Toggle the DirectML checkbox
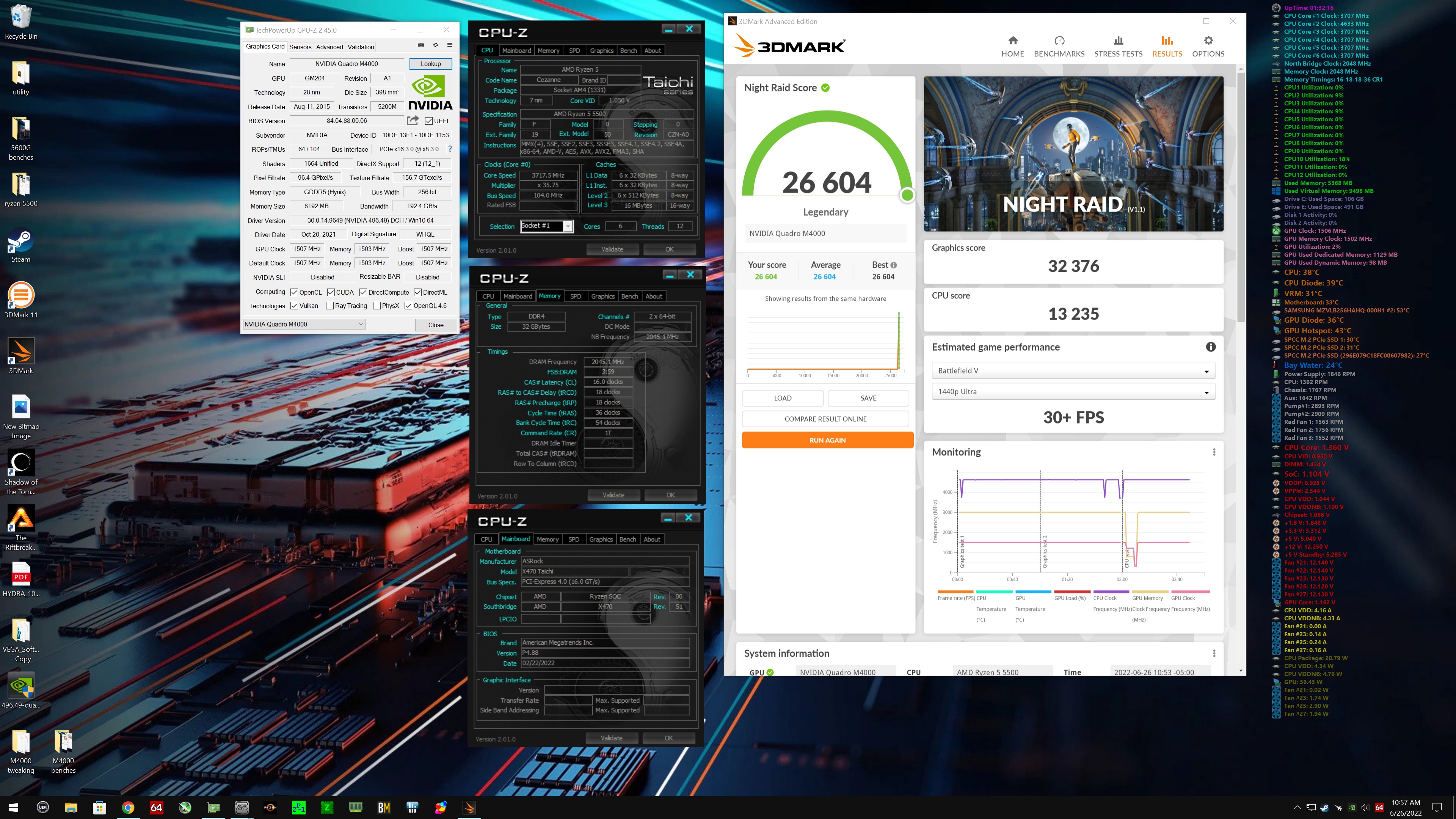This screenshot has width=1456, height=819. (418, 292)
